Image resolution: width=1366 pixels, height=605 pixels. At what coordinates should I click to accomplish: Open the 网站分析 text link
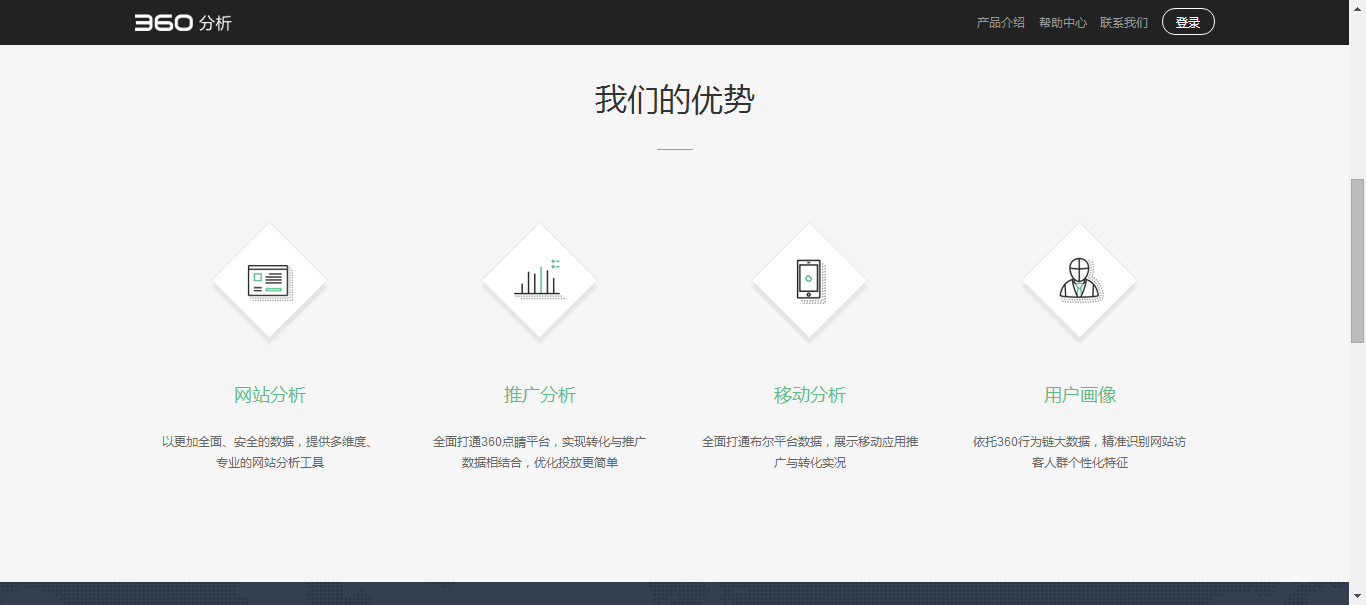269,395
